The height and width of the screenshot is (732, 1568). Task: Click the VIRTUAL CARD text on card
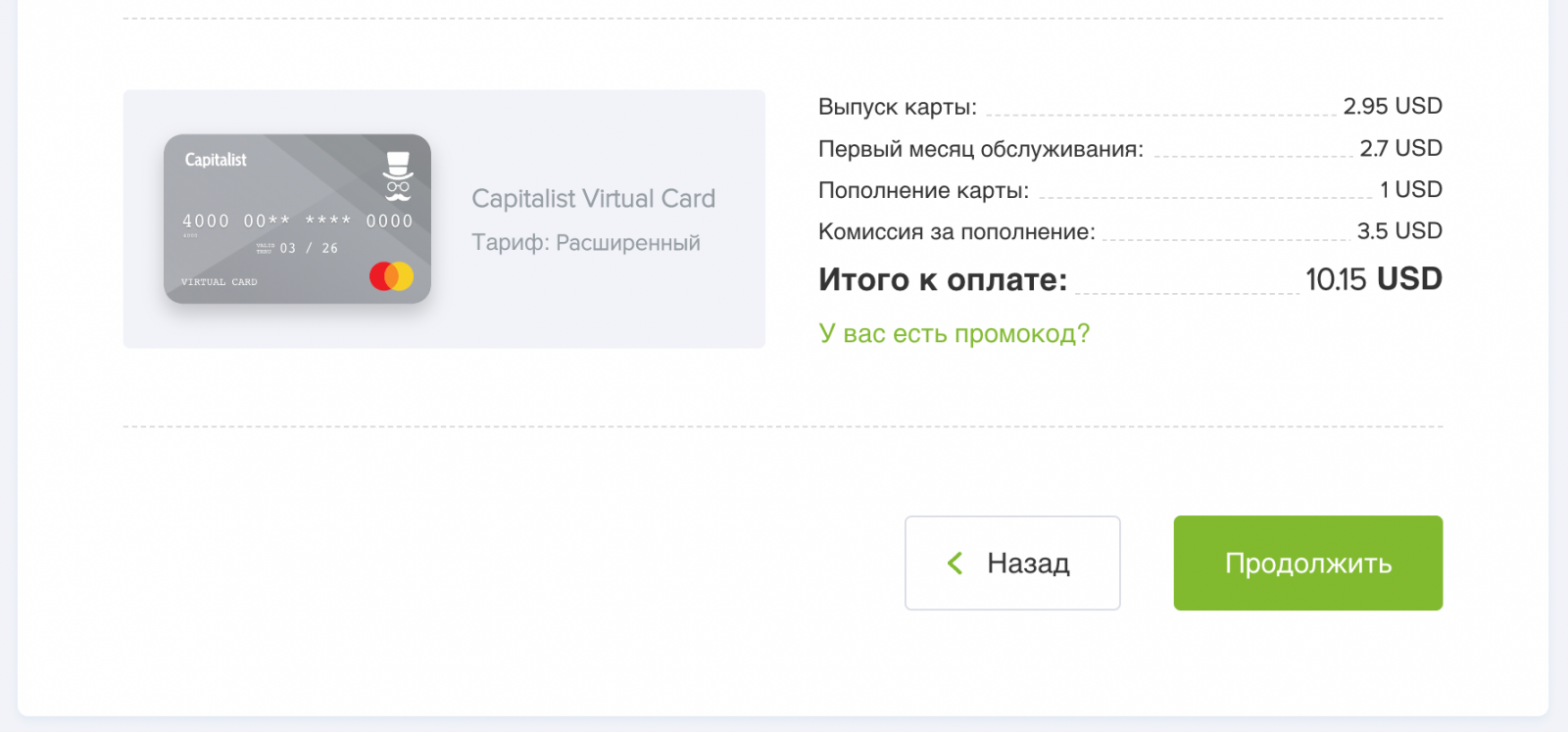[x=219, y=282]
